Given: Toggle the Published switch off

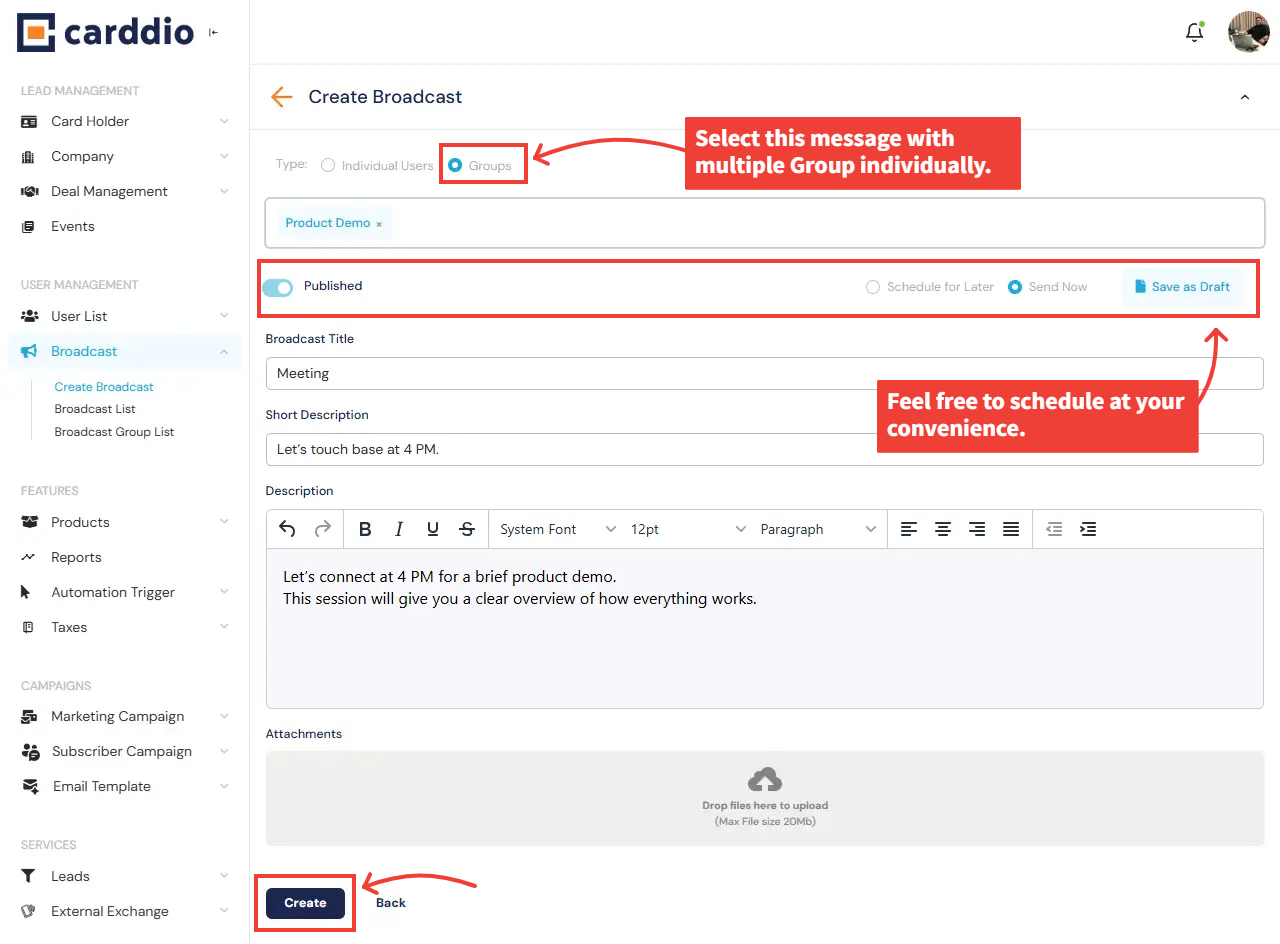Looking at the screenshot, I should pyautogui.click(x=277, y=286).
